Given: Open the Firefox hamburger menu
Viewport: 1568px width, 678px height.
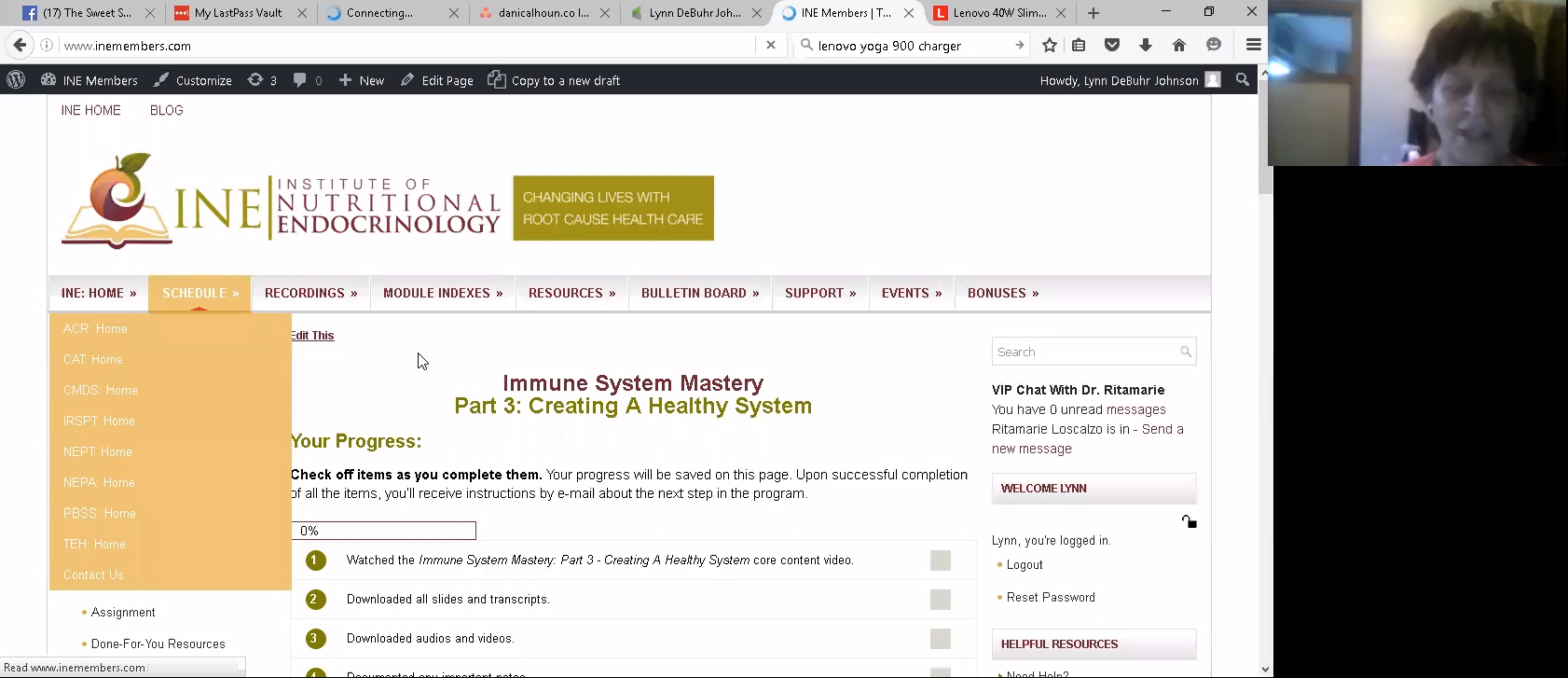Looking at the screenshot, I should (1253, 45).
